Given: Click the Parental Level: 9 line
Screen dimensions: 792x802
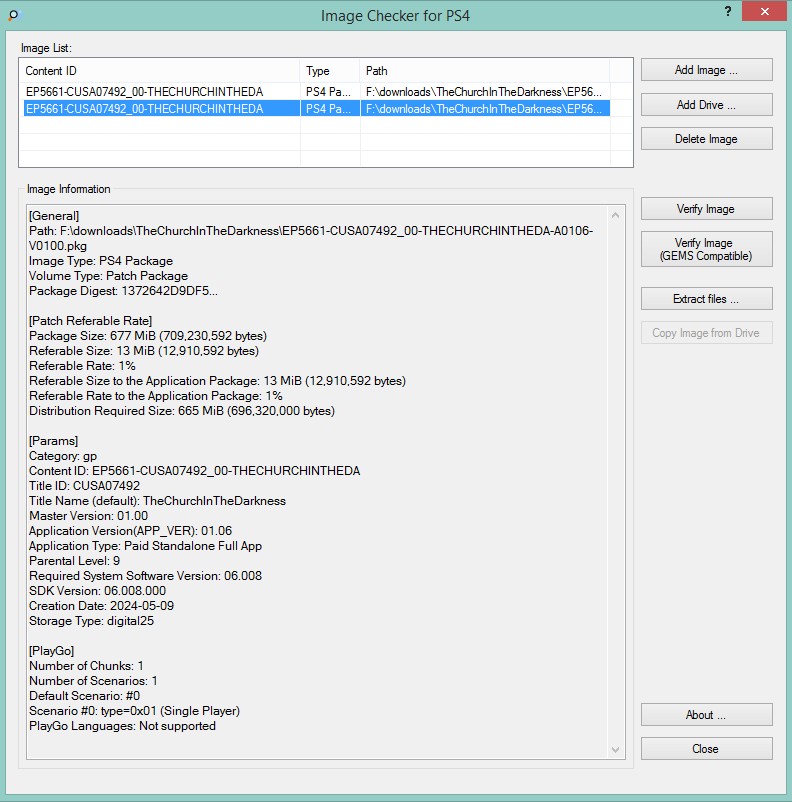Looking at the screenshot, I should [75, 561].
